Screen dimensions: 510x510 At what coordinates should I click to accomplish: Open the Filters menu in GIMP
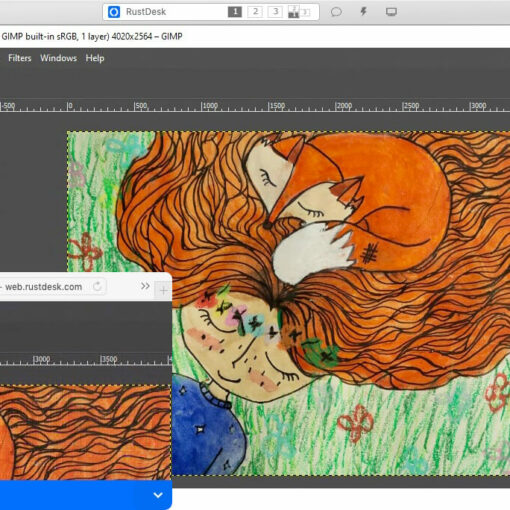coord(20,58)
